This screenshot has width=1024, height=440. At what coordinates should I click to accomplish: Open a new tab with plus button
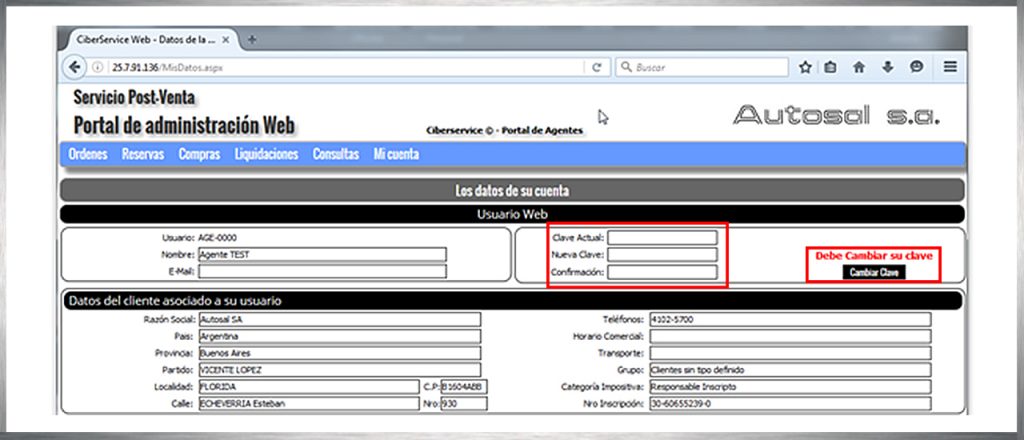tap(252, 39)
